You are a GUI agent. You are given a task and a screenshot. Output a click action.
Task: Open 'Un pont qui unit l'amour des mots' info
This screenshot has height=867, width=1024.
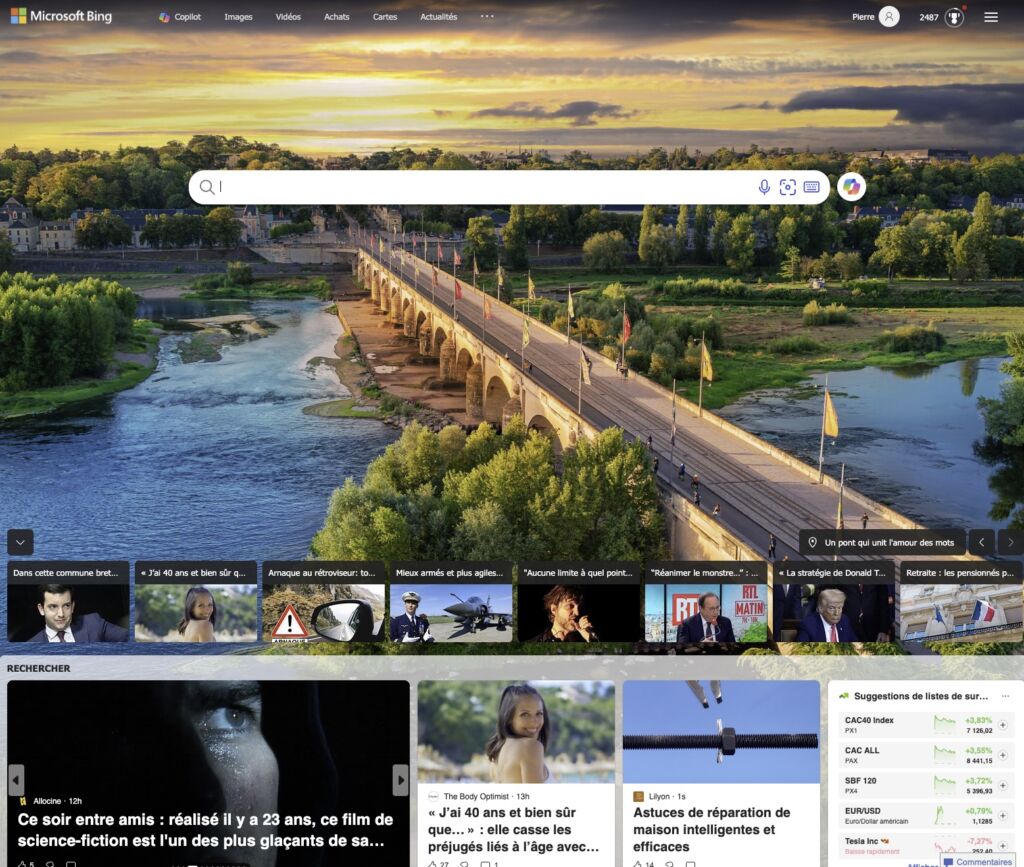pyautogui.click(x=881, y=542)
